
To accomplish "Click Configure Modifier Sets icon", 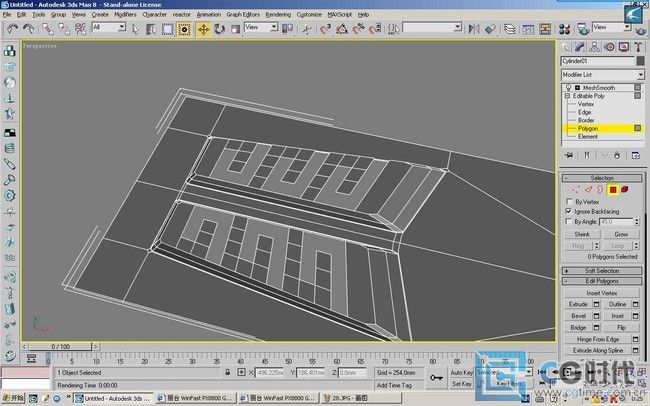I will 635,155.
